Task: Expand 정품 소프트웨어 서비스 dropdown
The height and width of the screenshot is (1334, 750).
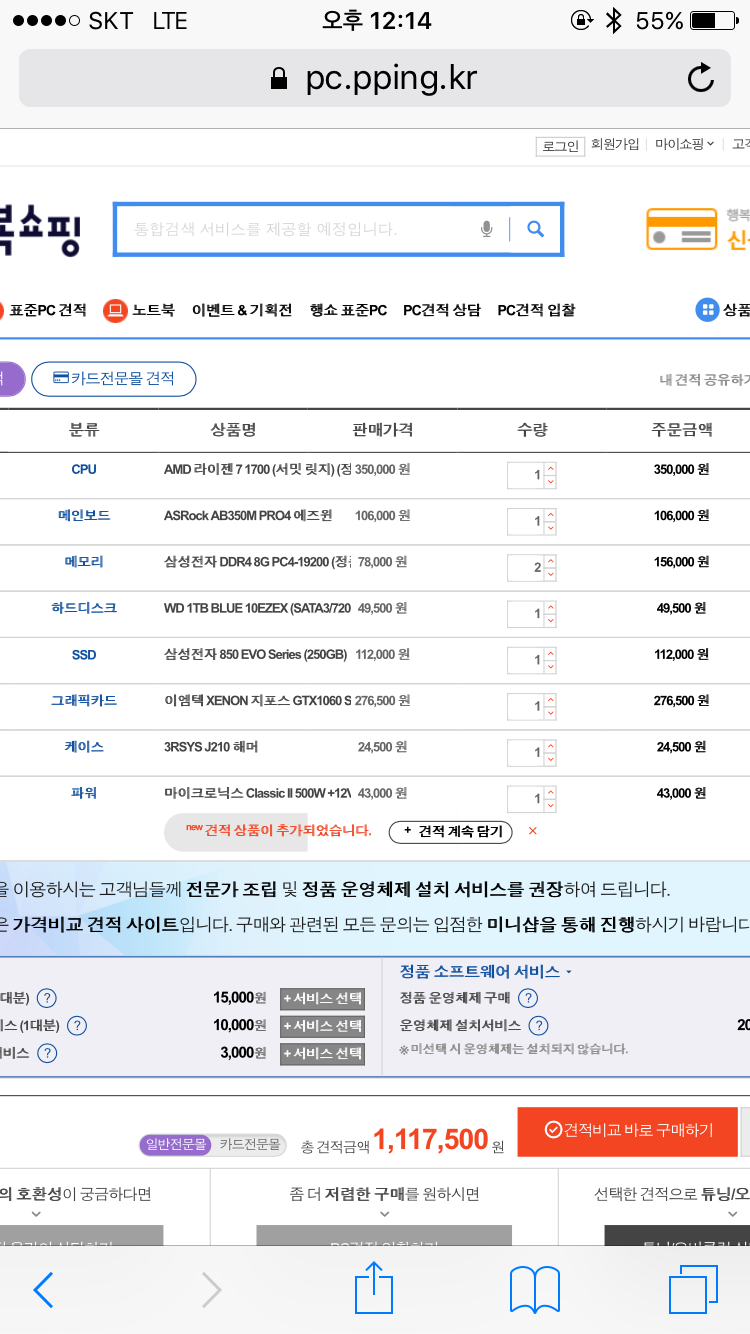Action: tap(486, 971)
